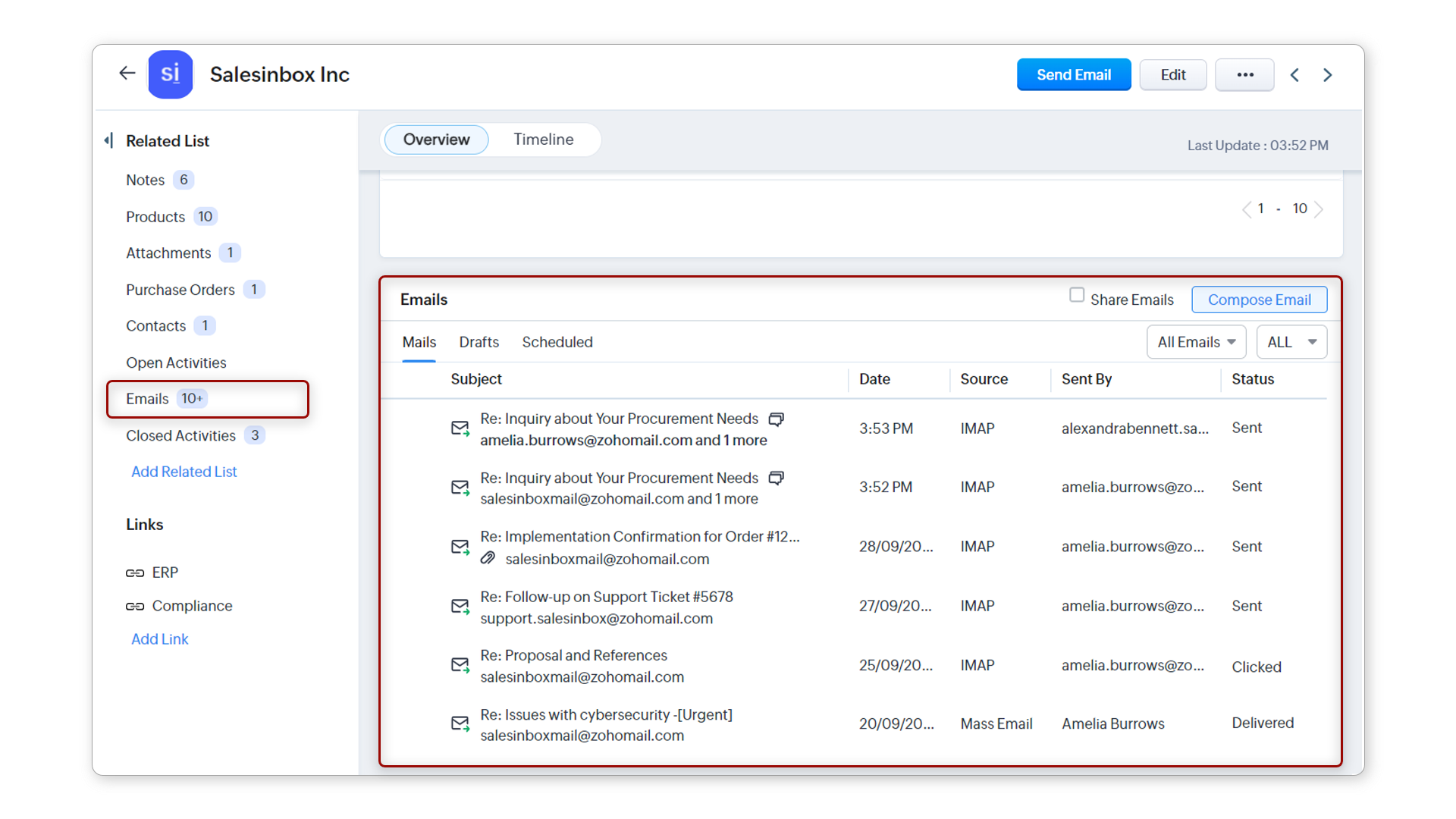Open the Drafts tab
1456x819 pixels.
pyautogui.click(x=479, y=342)
